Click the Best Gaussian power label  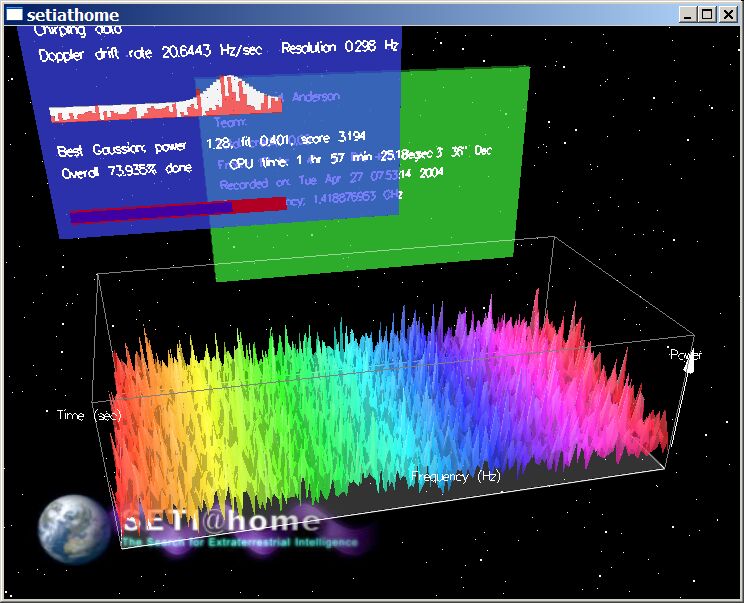[x=121, y=149]
